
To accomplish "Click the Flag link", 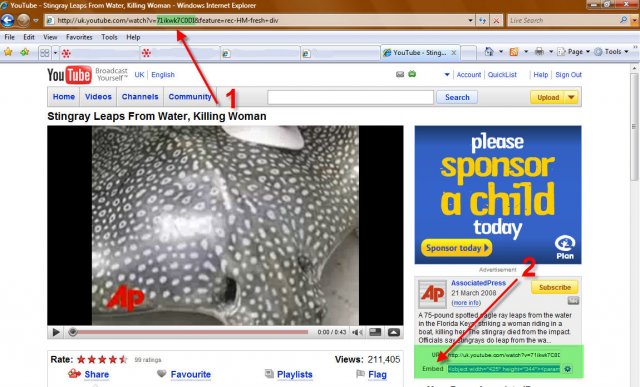I will [377, 374].
